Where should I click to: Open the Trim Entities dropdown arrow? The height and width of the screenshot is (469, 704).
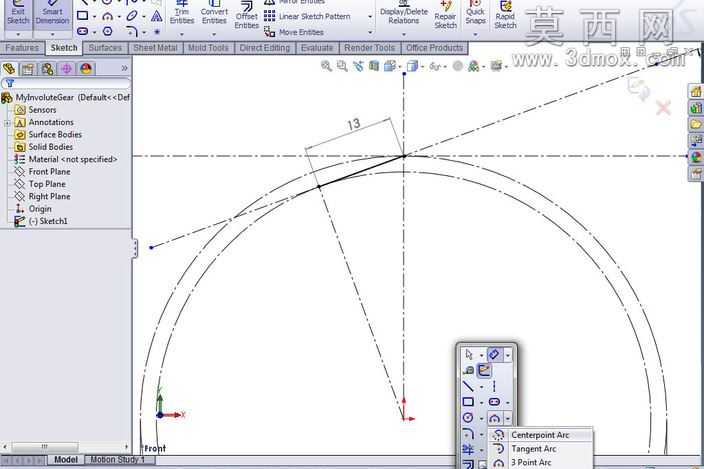(x=182, y=34)
